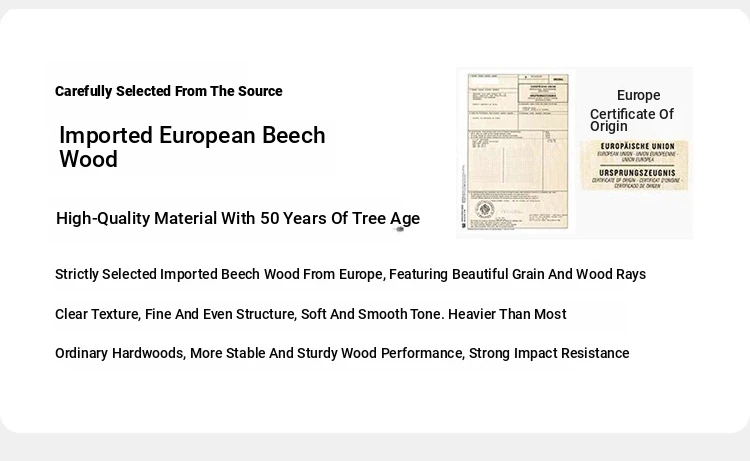Click the words 'Heavier Than Most'
The image size is (750, 461).
tap(507, 314)
